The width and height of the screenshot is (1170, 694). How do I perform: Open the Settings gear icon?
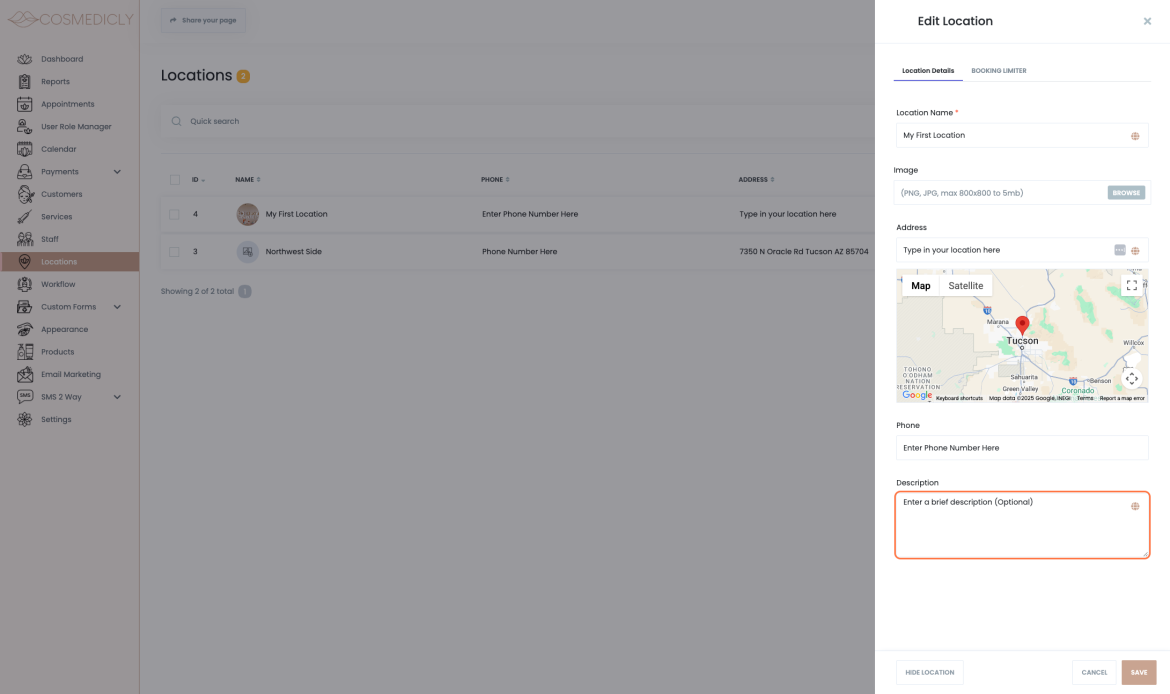click(25, 419)
